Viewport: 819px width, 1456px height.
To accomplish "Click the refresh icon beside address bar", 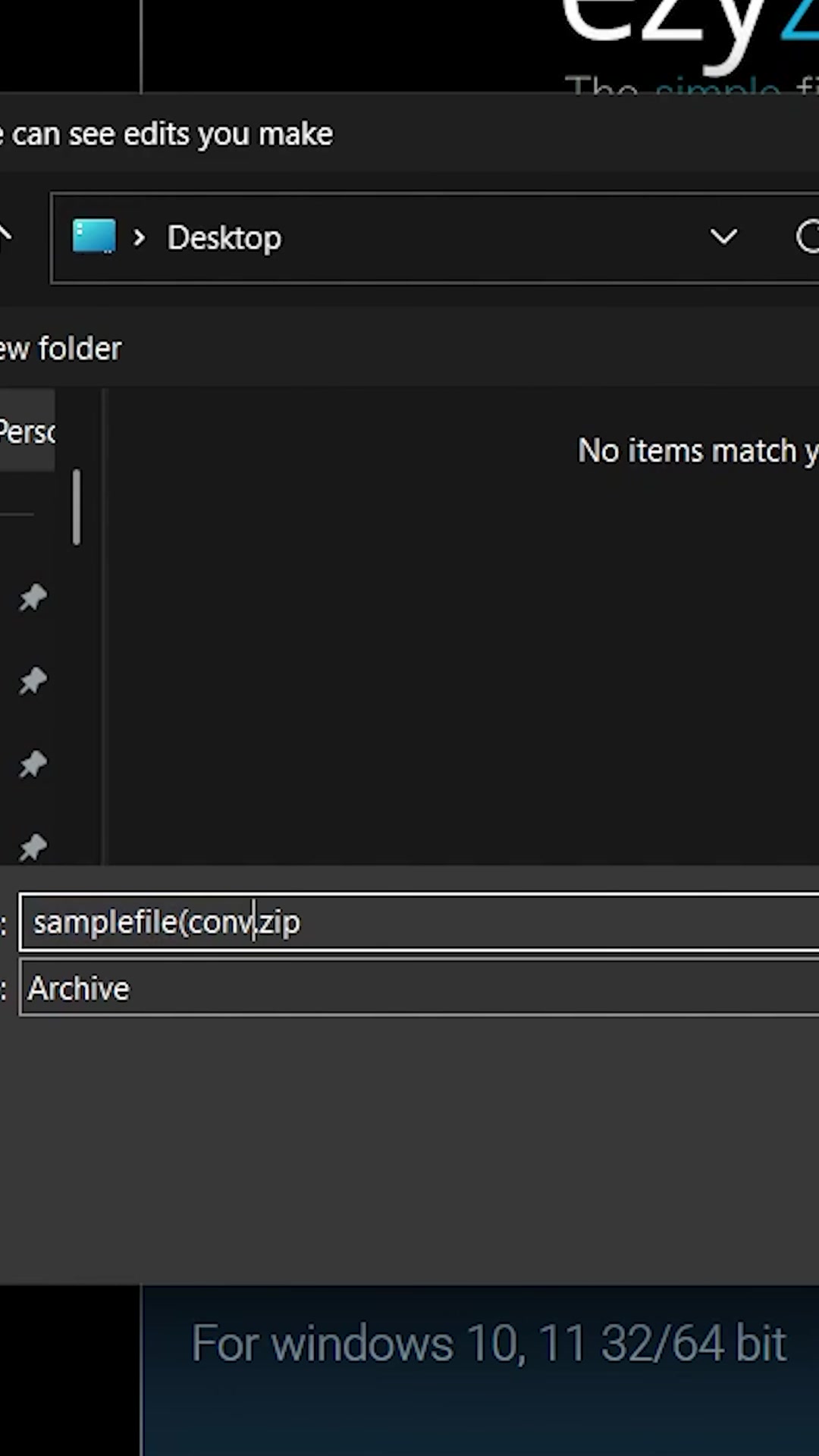I will point(808,237).
